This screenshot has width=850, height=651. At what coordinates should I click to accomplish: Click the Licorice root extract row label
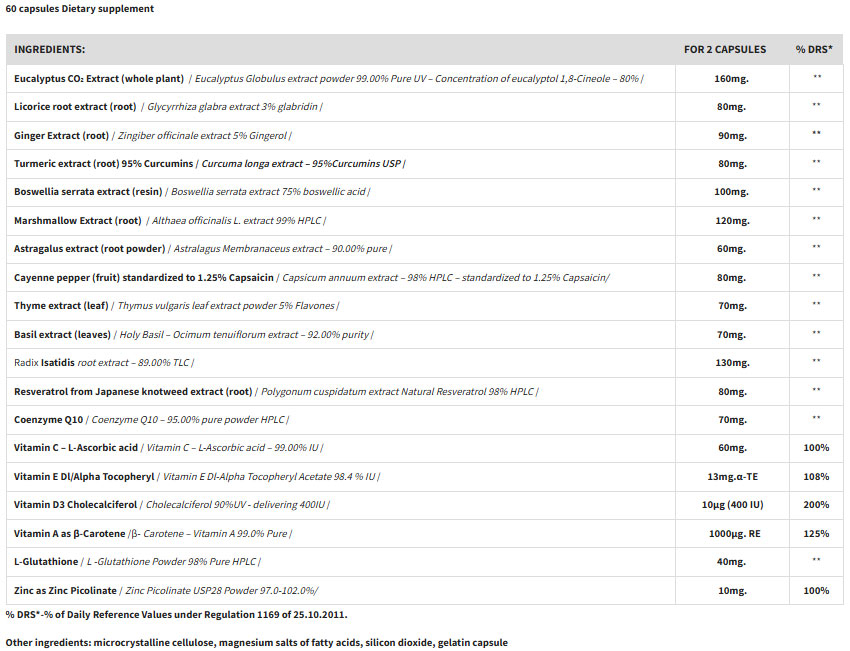(x=75, y=106)
